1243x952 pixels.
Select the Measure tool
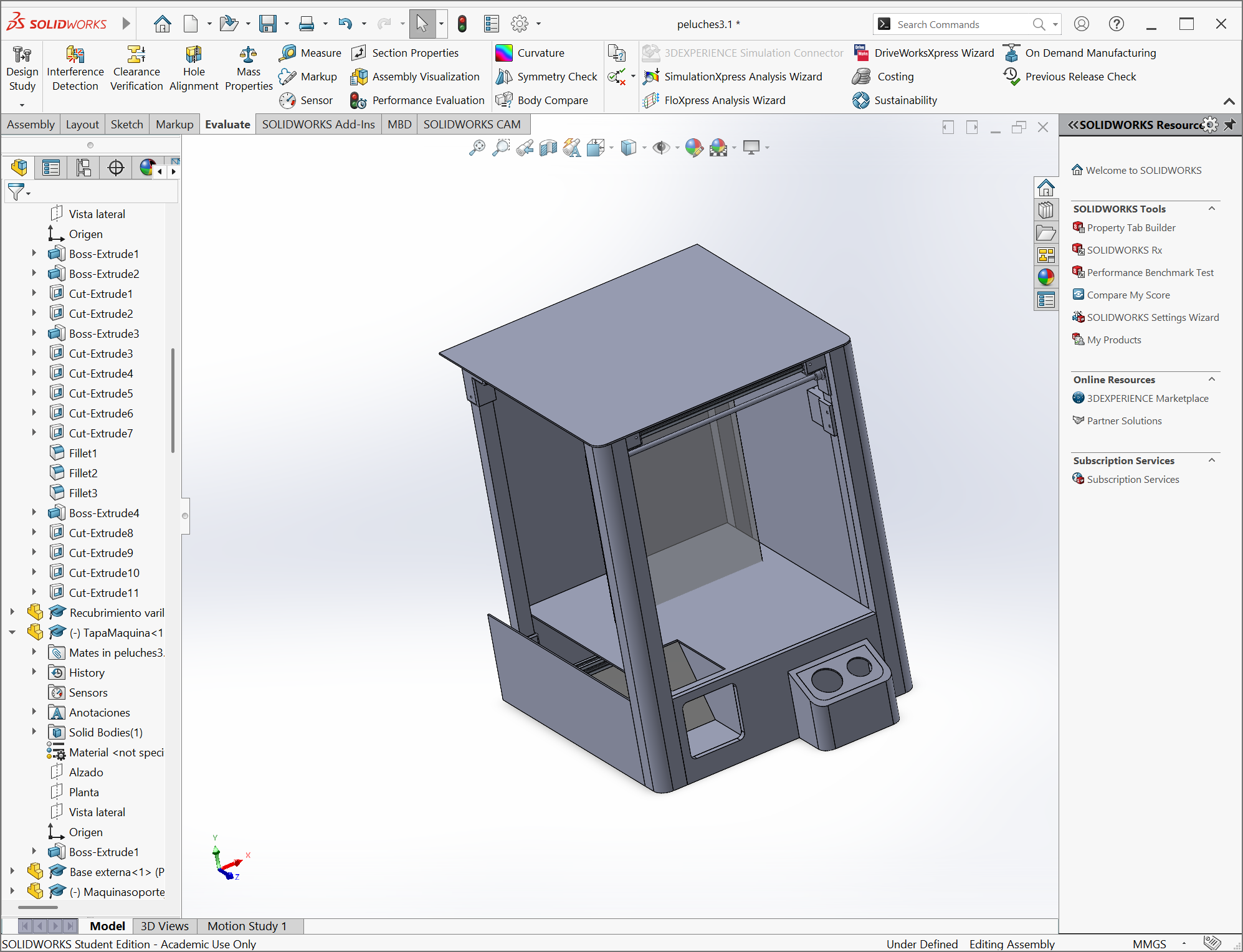[x=310, y=53]
